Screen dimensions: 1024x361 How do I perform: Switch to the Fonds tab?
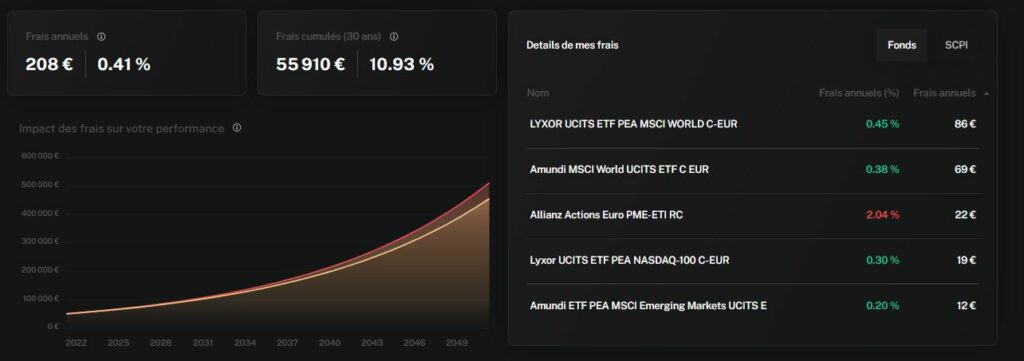click(x=901, y=45)
